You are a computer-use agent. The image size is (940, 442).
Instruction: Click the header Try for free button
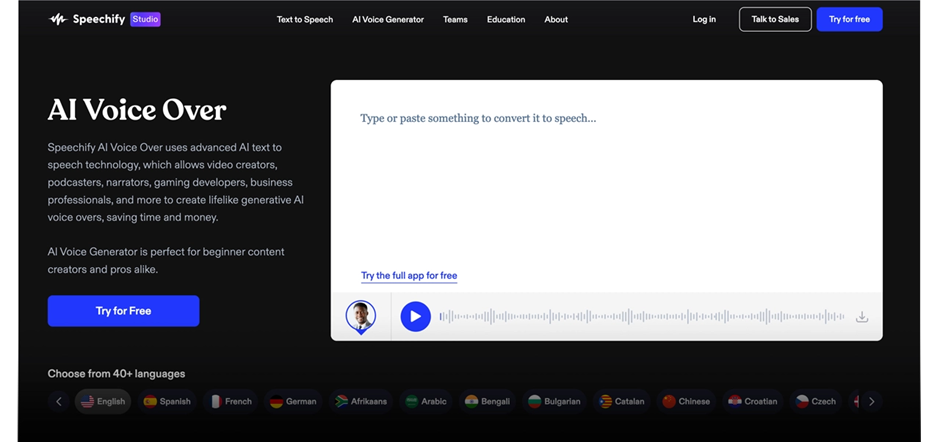[x=849, y=19]
